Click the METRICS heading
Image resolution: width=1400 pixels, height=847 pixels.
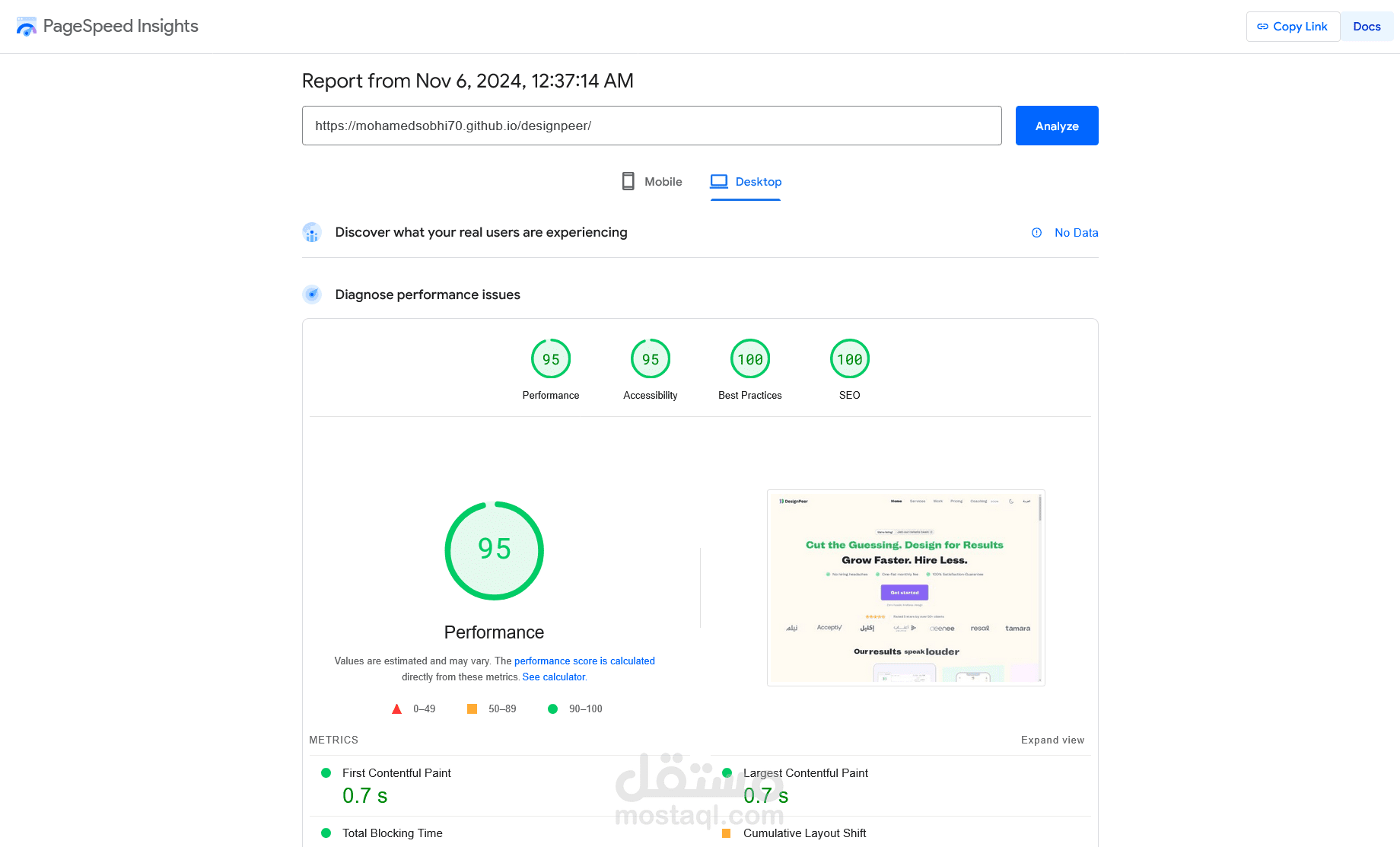333,740
